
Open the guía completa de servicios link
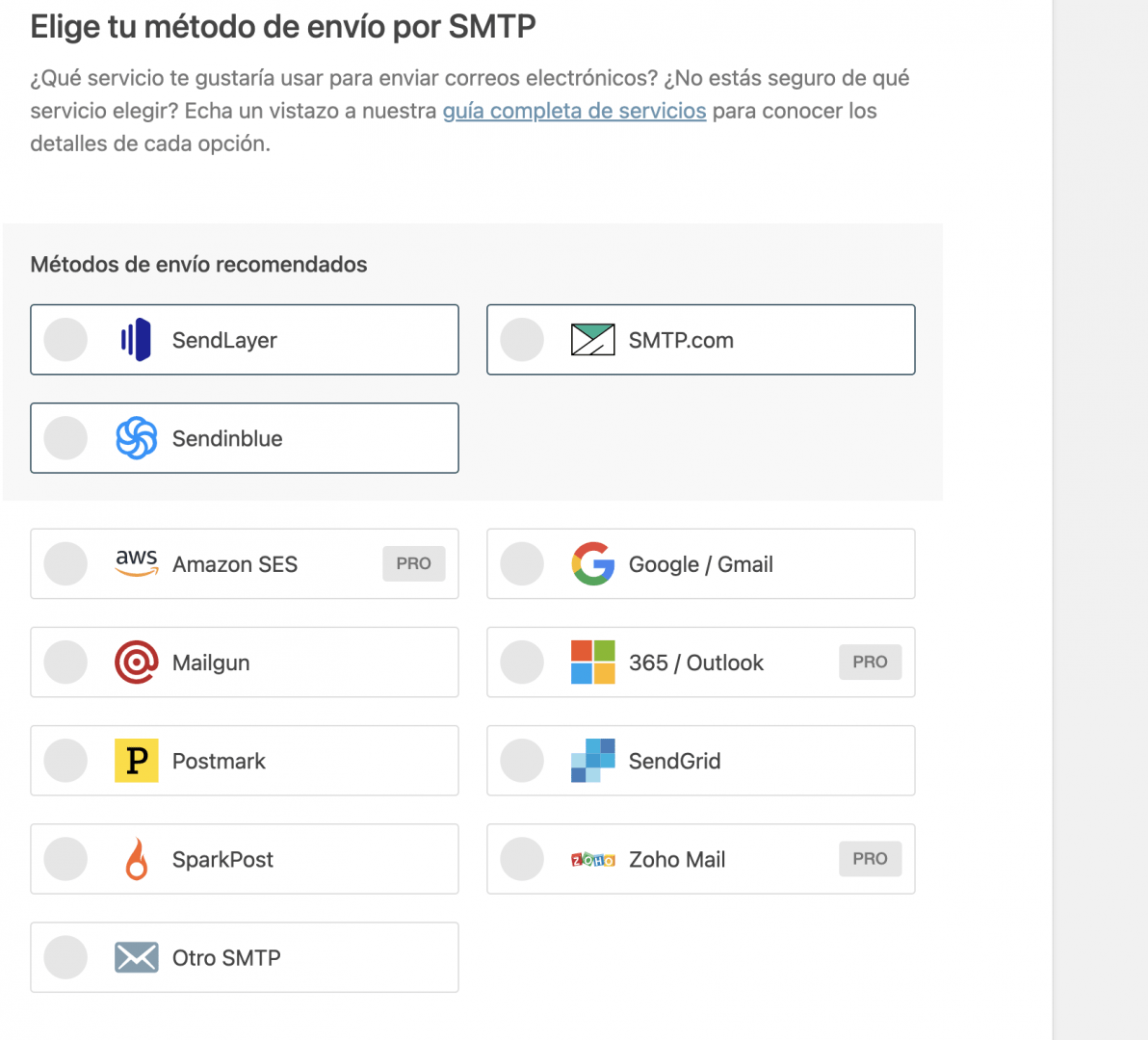tap(574, 112)
